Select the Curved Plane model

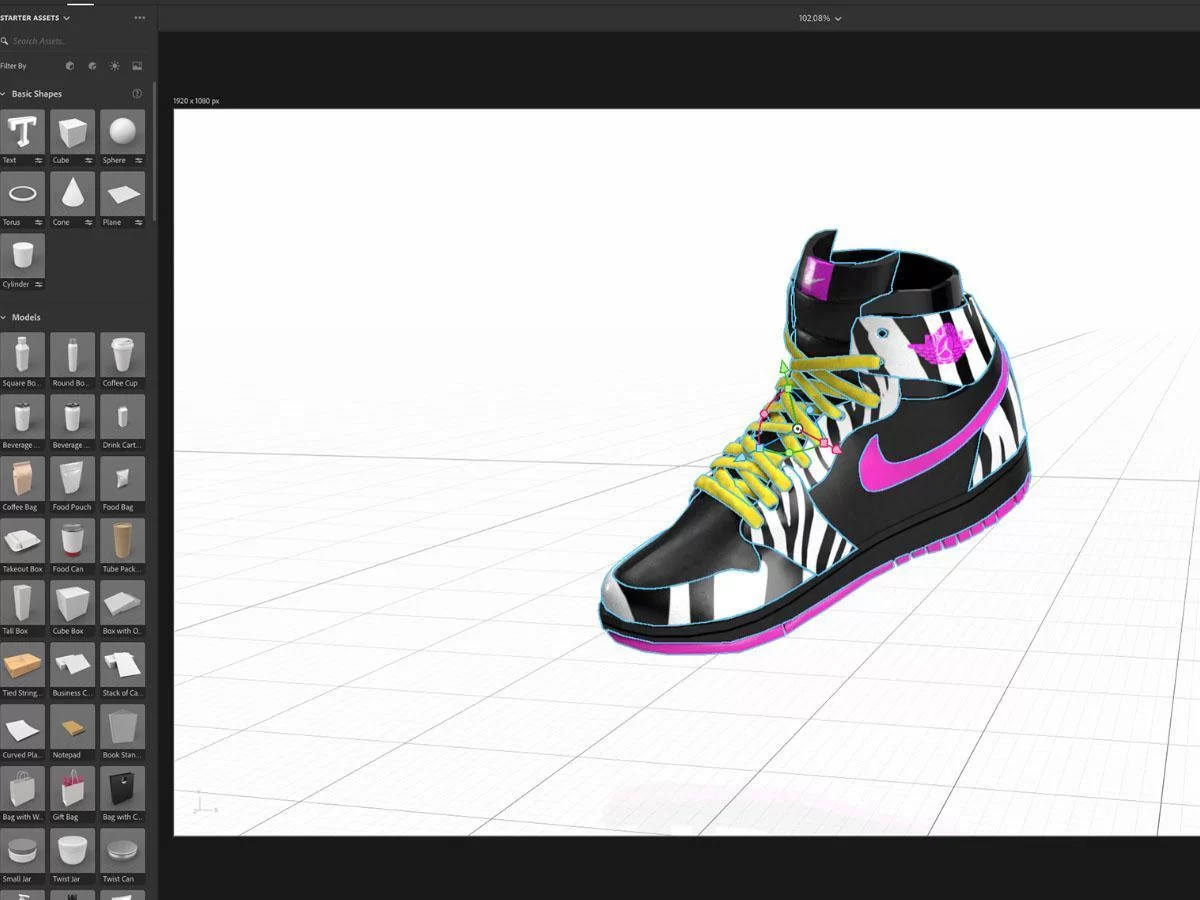(22, 727)
